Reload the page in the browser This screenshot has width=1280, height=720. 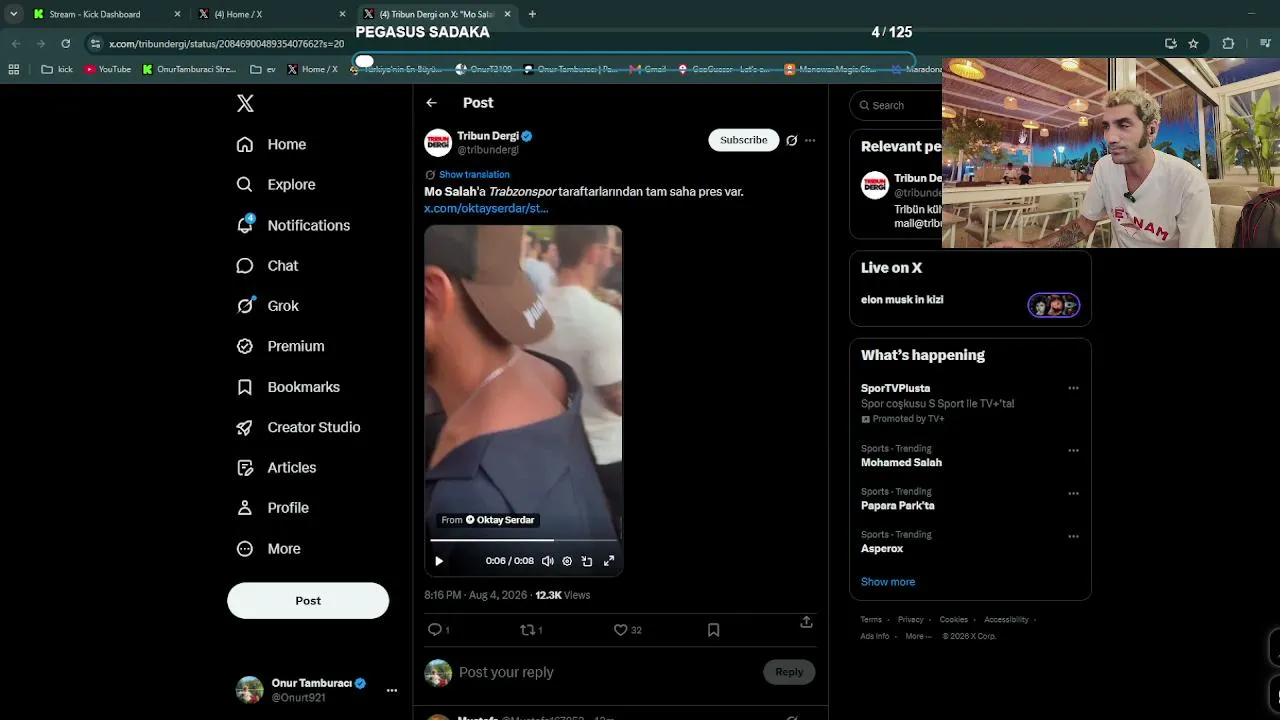[x=66, y=43]
